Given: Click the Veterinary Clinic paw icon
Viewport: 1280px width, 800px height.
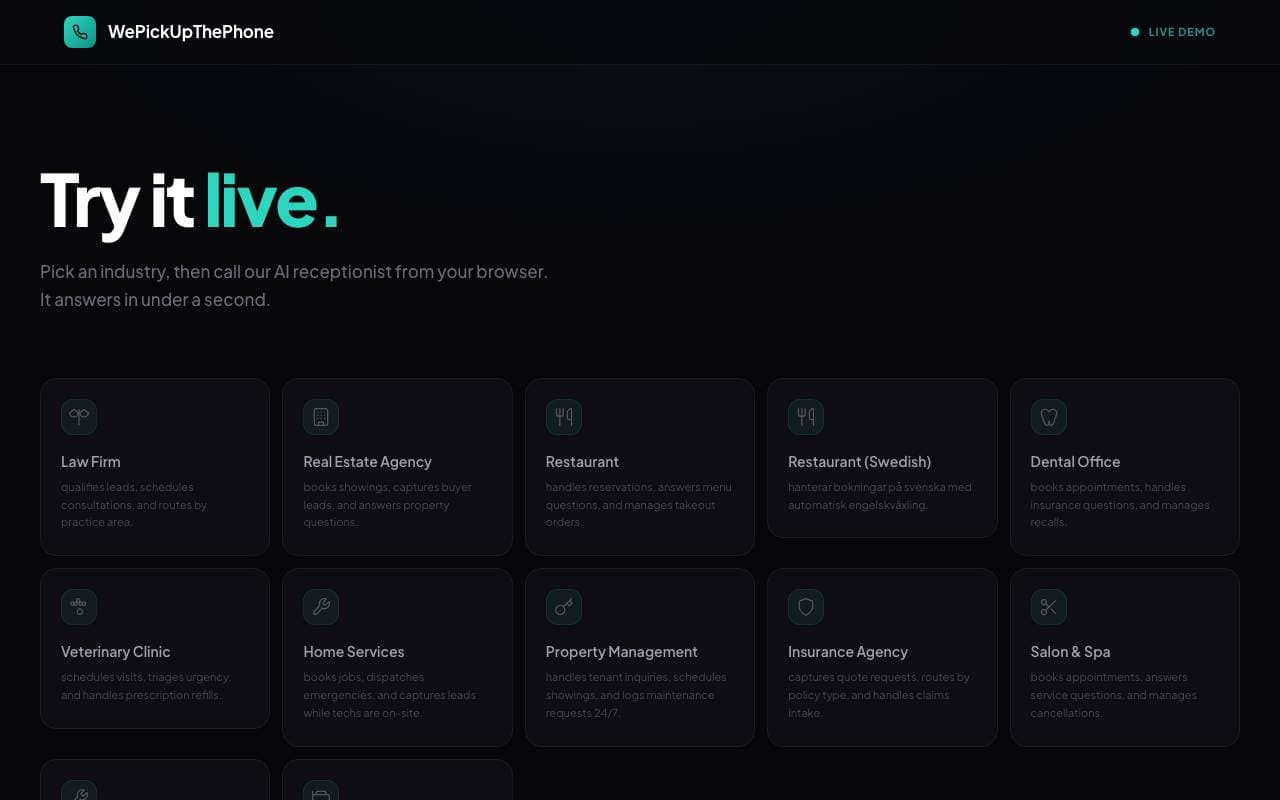Looking at the screenshot, I should [79, 607].
